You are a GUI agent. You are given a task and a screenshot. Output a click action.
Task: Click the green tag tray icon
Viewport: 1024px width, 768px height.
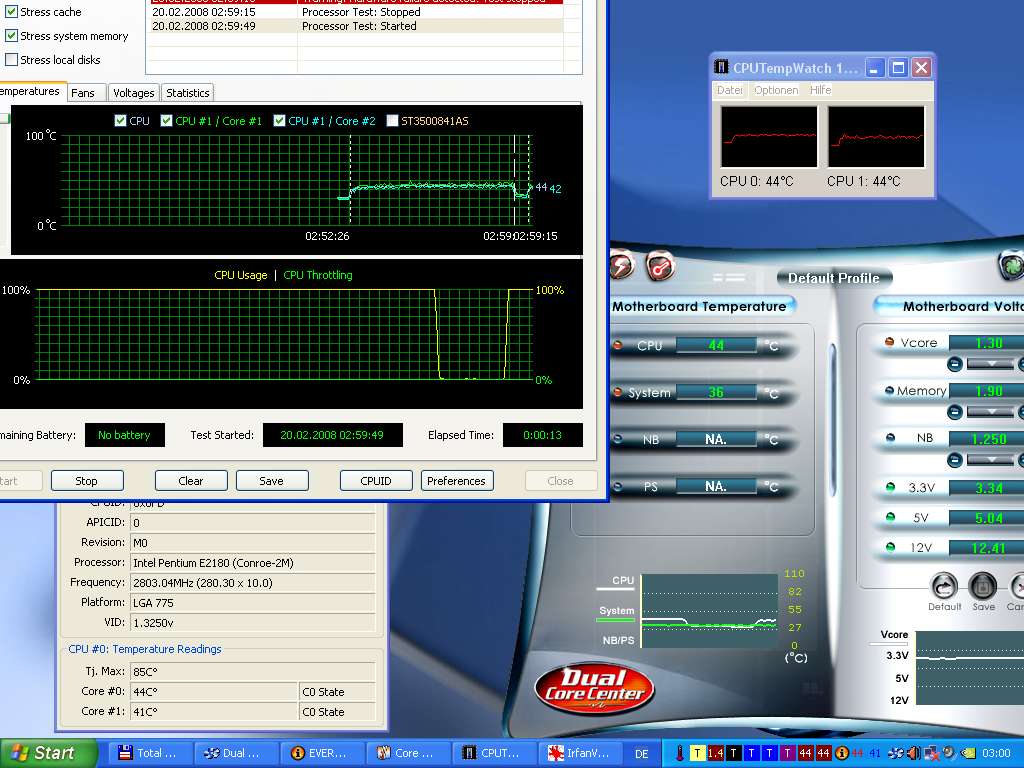pyautogui.click(x=968, y=753)
